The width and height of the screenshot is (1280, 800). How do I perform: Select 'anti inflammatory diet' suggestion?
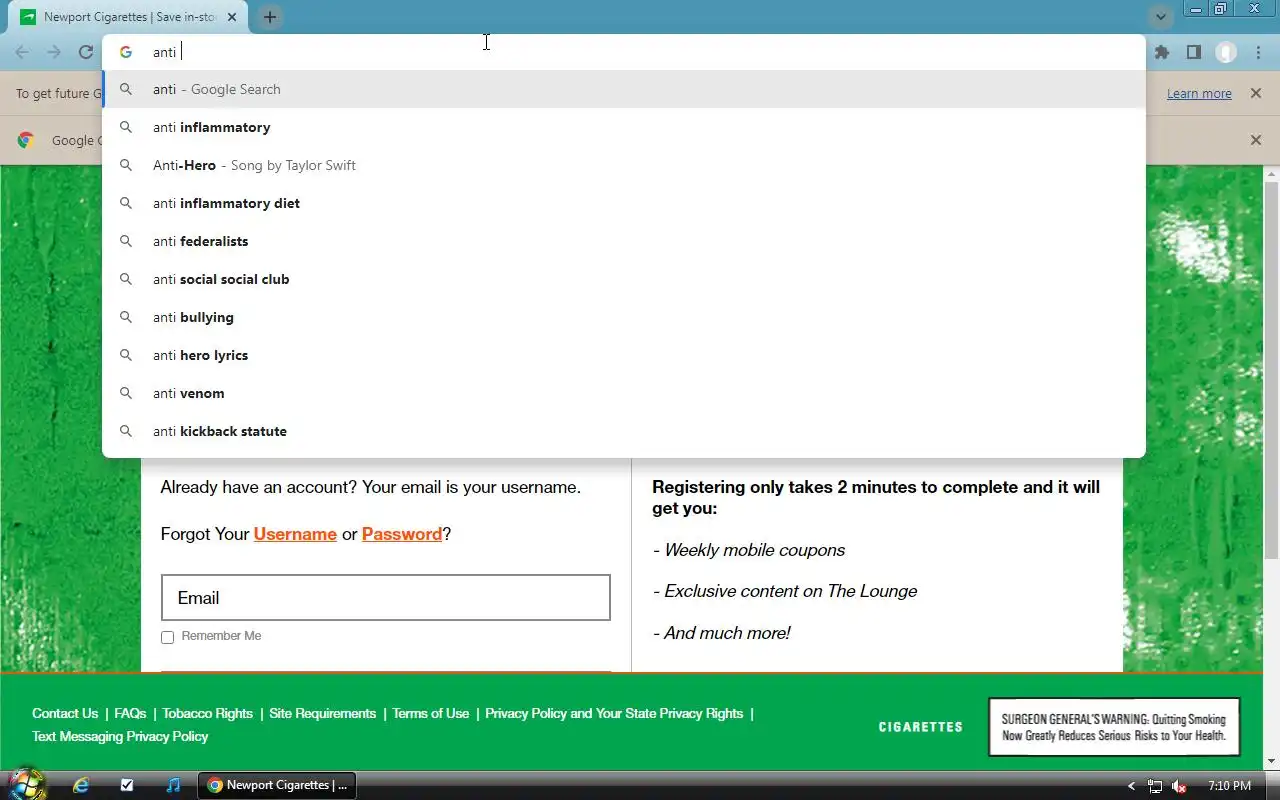click(x=624, y=203)
